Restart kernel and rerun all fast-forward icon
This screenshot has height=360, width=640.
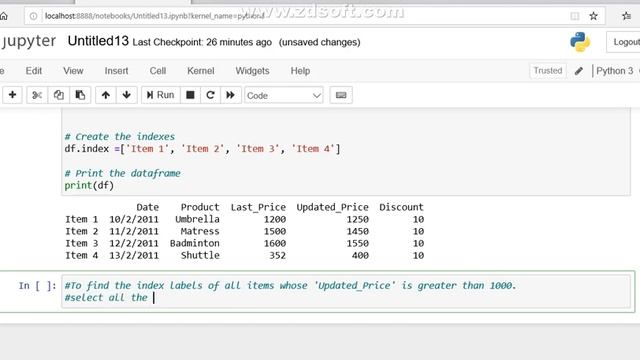[230, 95]
